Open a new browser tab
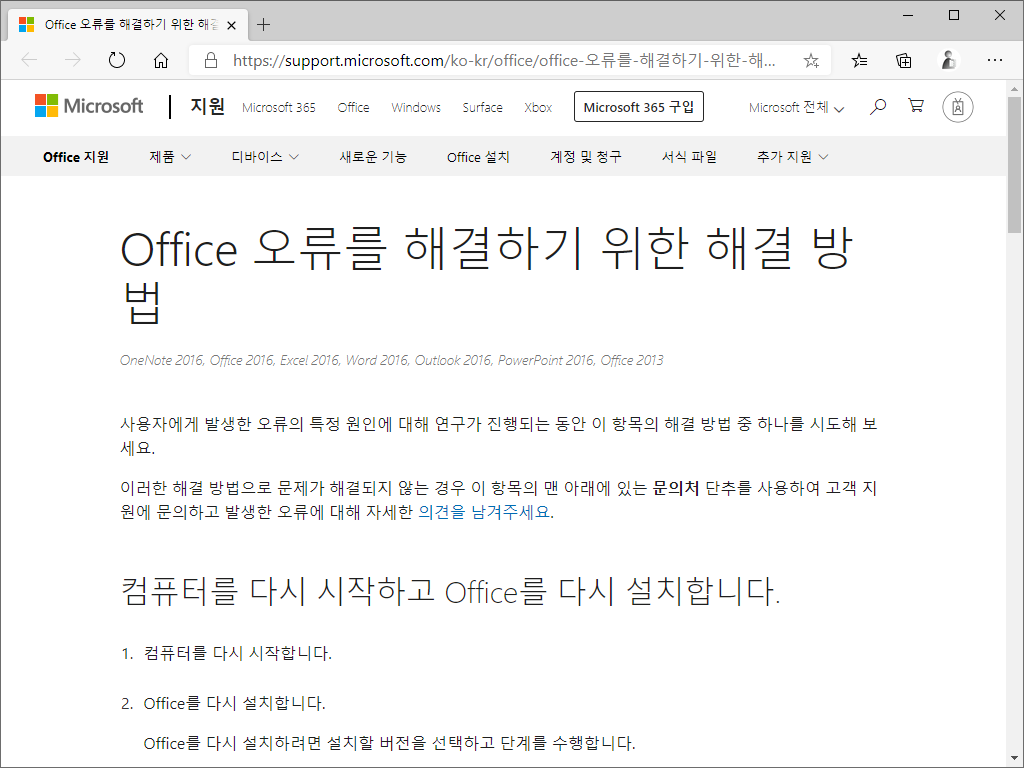The width and height of the screenshot is (1024, 768). (x=263, y=24)
